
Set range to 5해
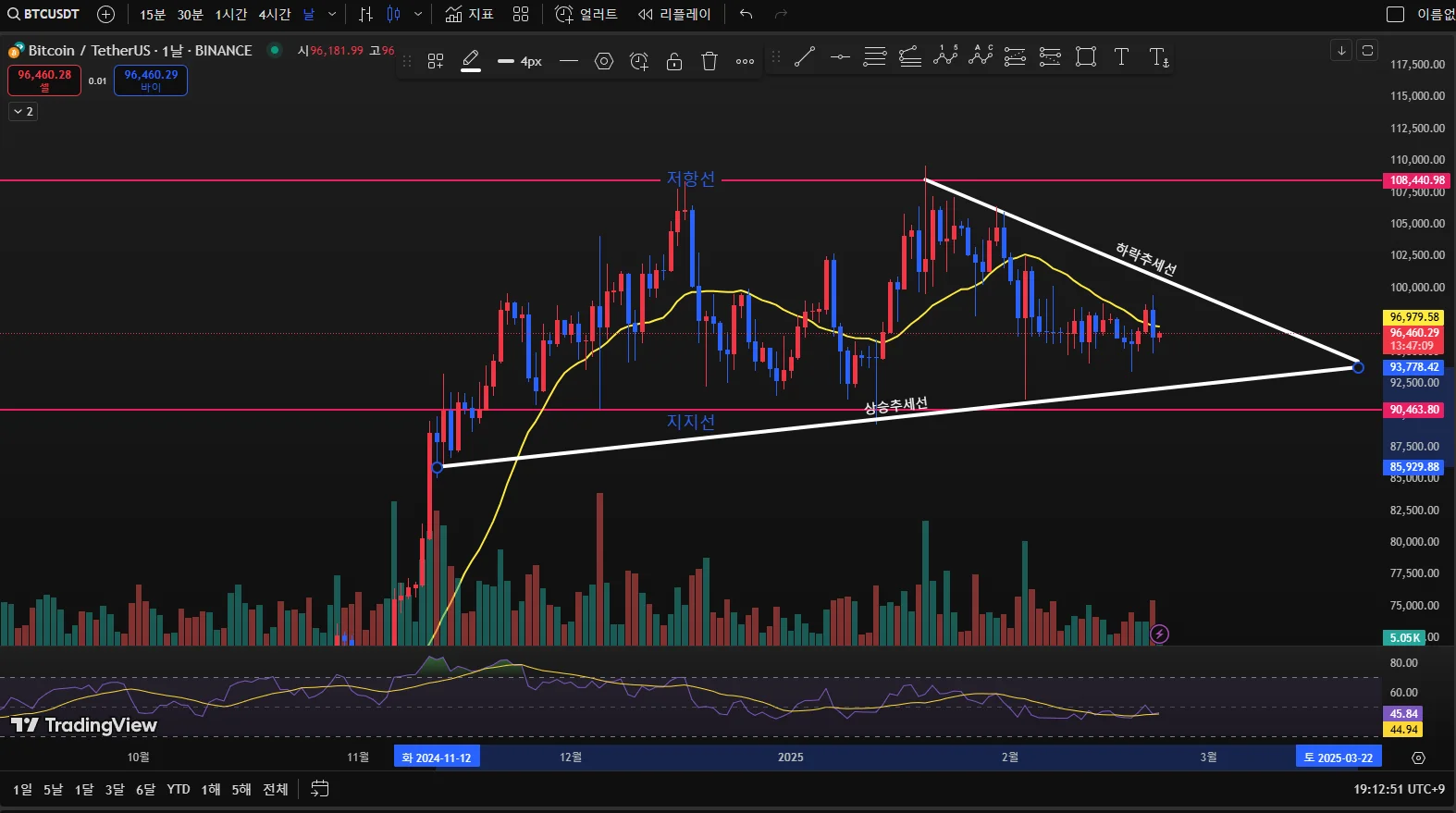click(241, 789)
